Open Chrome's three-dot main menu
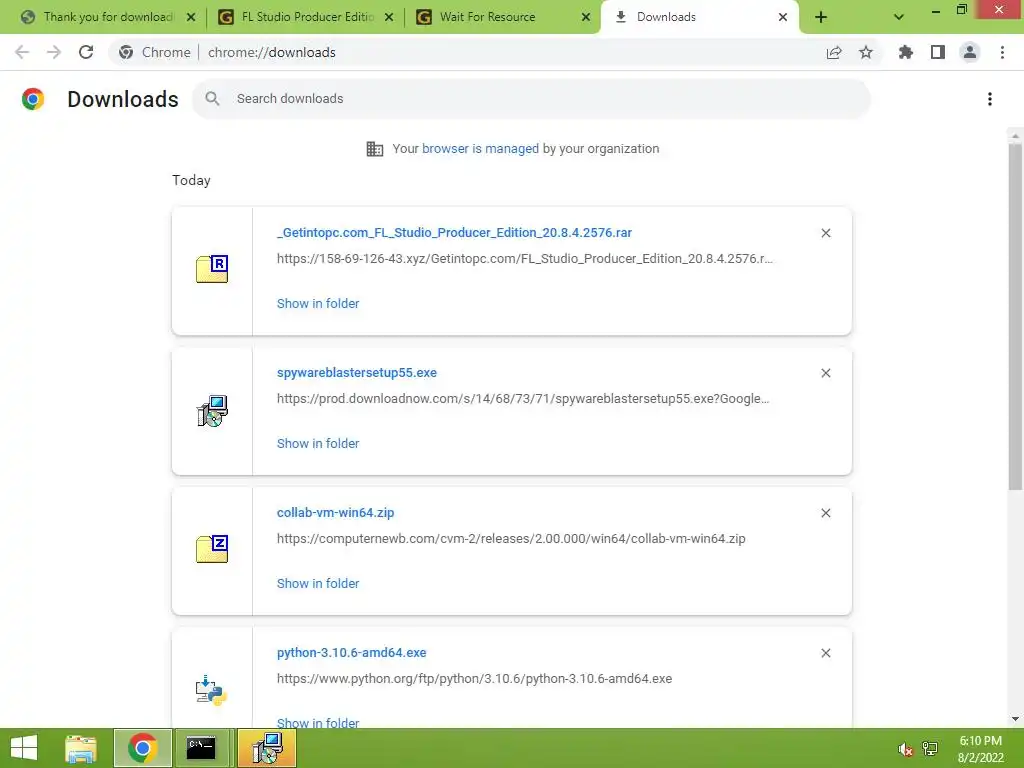Screen dimensions: 1024x768 [x=1002, y=52]
